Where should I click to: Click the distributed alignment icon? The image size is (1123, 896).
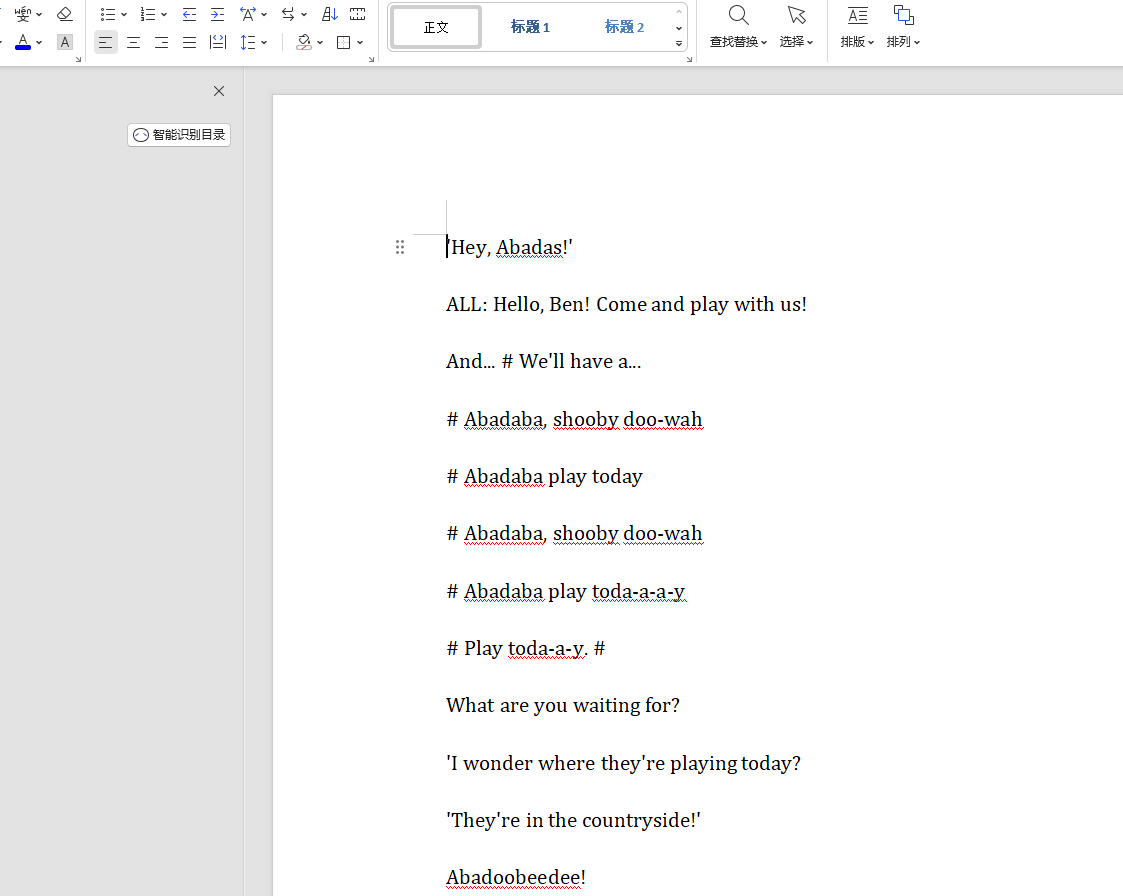point(218,42)
